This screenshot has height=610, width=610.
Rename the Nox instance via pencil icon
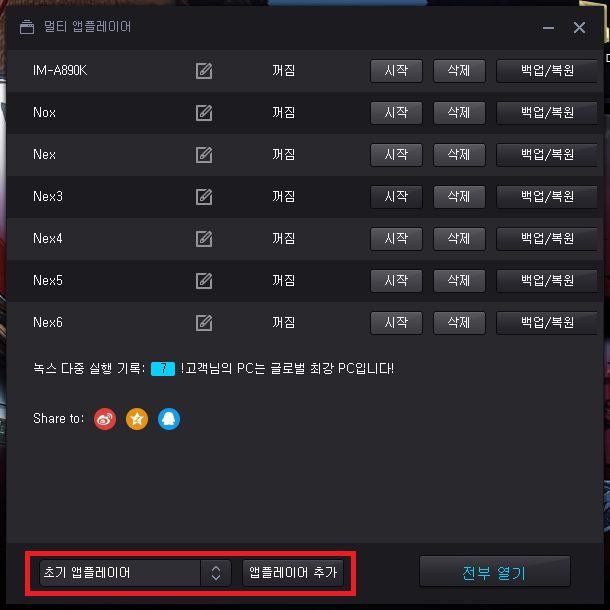click(204, 113)
